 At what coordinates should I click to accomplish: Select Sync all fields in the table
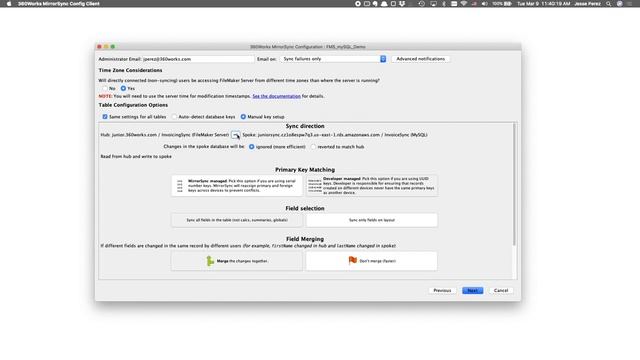click(x=237, y=220)
